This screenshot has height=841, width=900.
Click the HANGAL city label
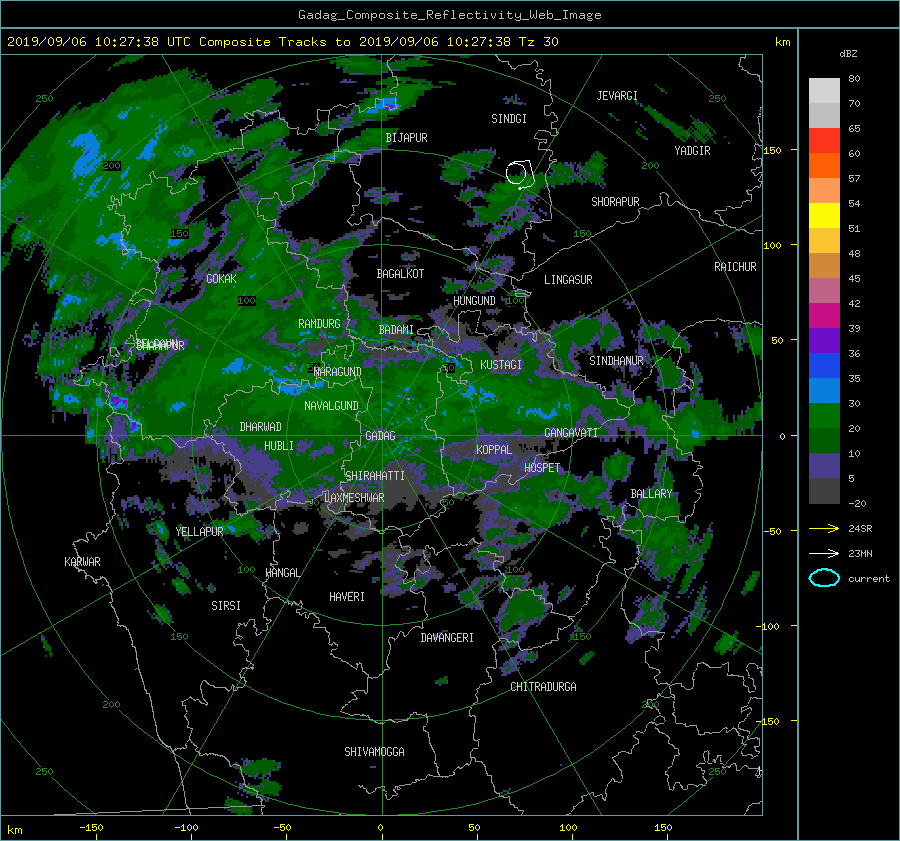[283, 573]
